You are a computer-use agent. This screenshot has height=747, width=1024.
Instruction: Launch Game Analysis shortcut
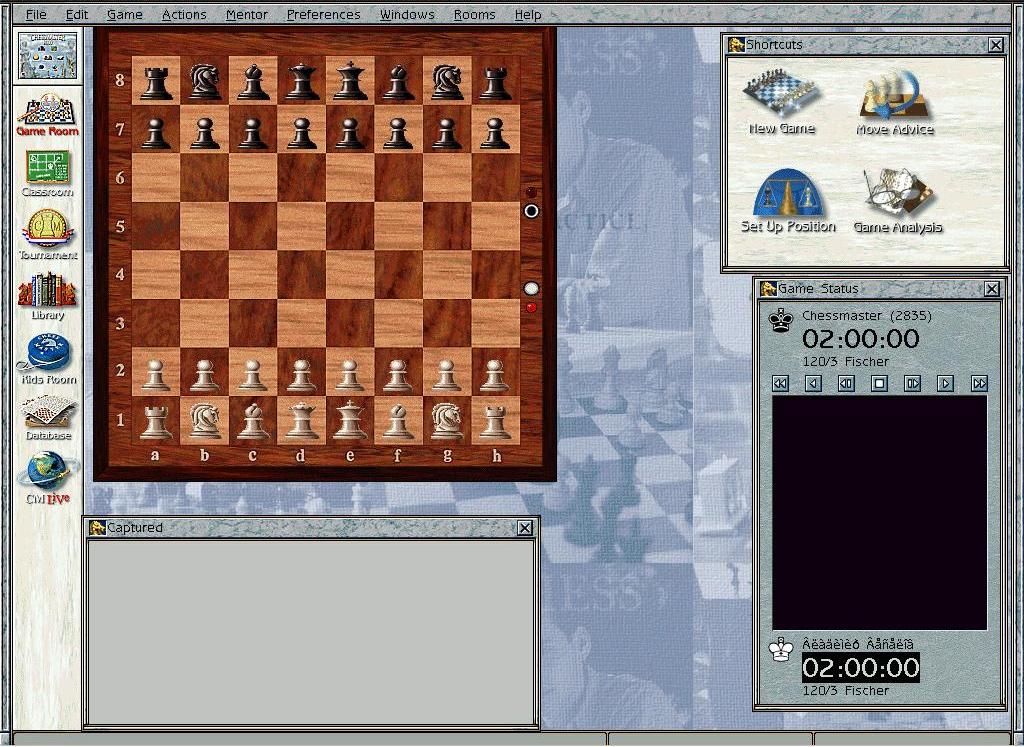click(897, 198)
